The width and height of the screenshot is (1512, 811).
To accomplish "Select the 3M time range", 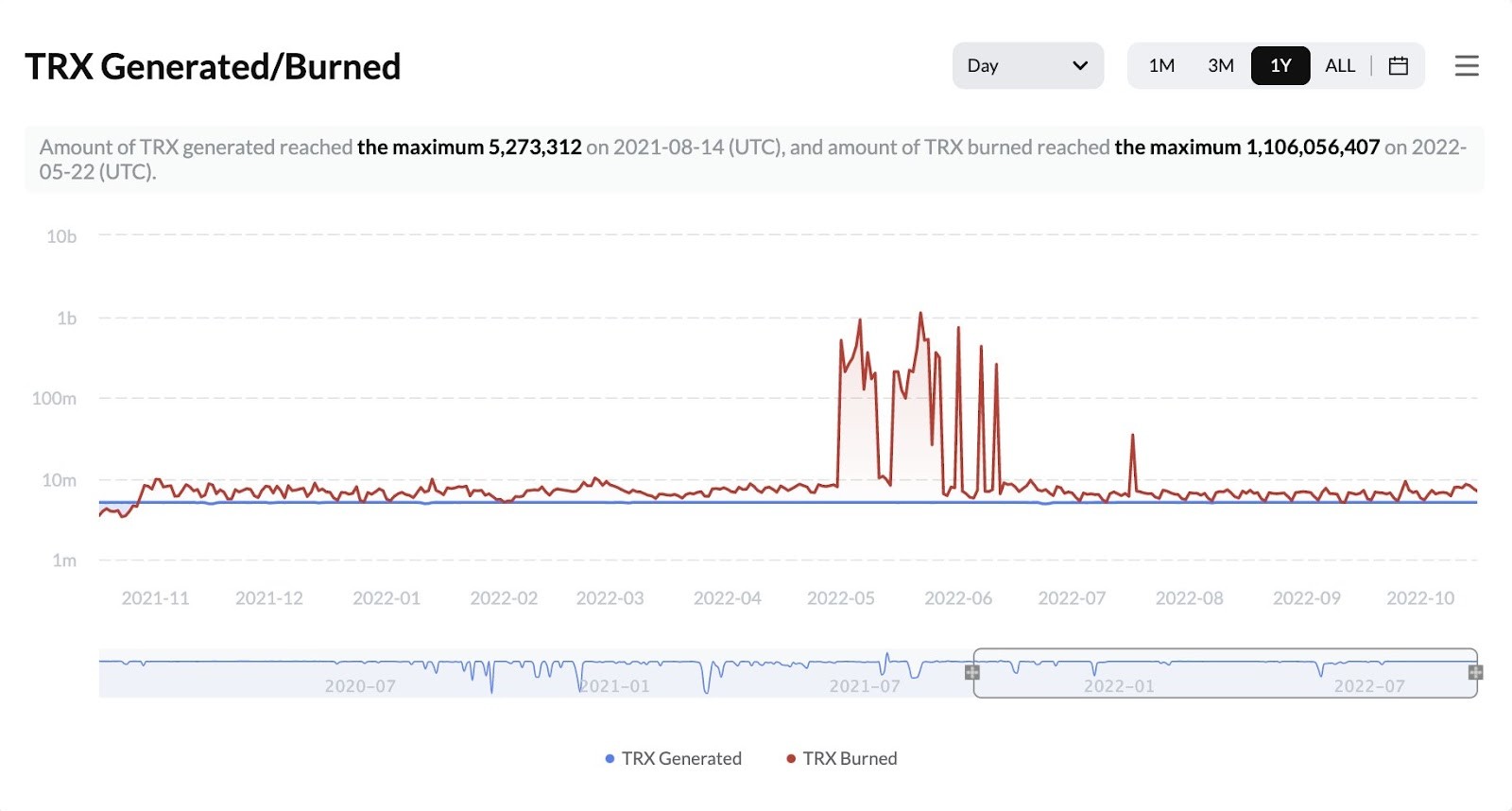I will [1221, 65].
